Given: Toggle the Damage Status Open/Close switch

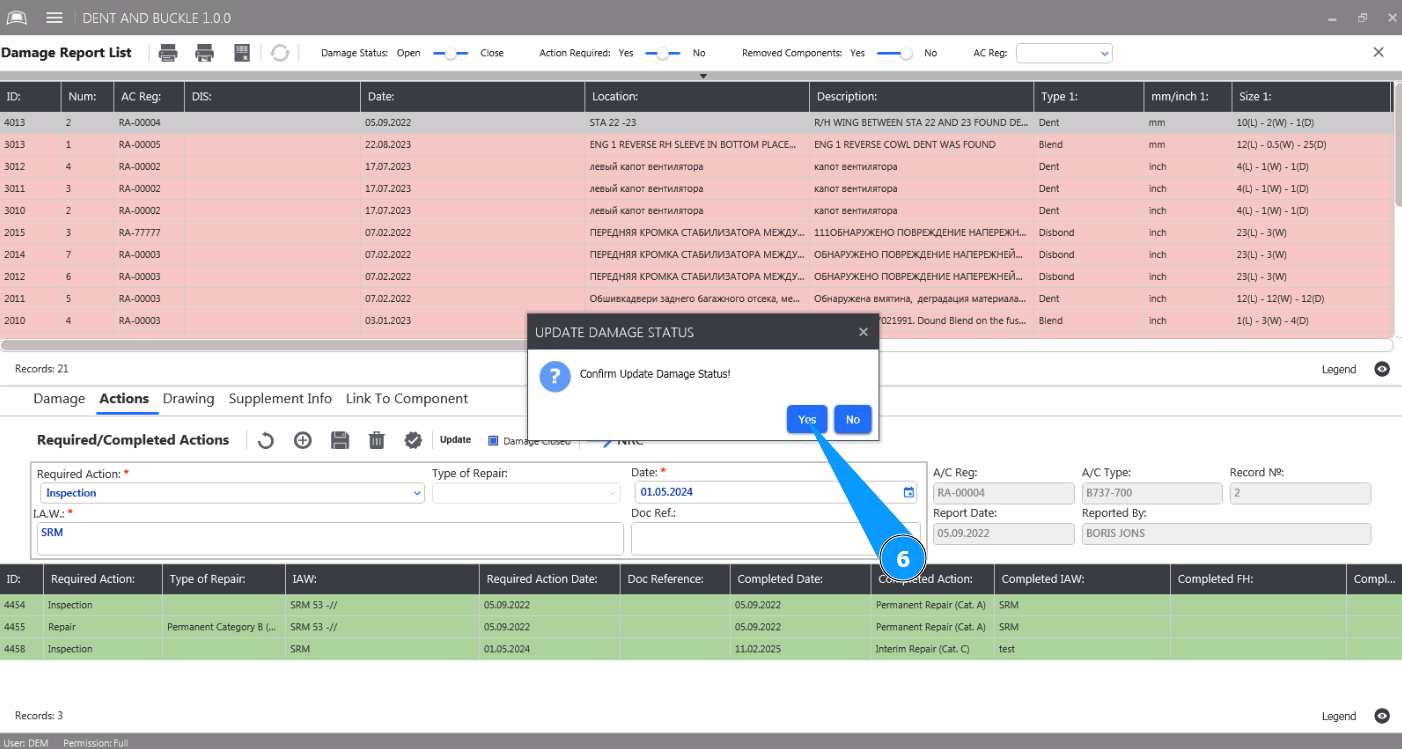Looking at the screenshot, I should pos(450,53).
